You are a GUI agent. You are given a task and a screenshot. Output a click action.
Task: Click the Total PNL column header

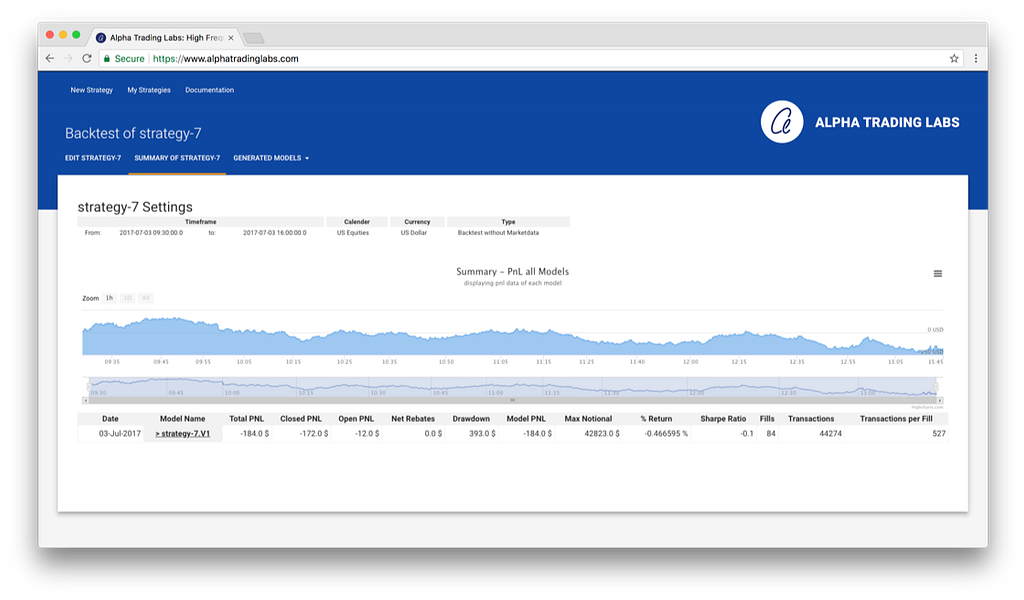click(x=246, y=418)
